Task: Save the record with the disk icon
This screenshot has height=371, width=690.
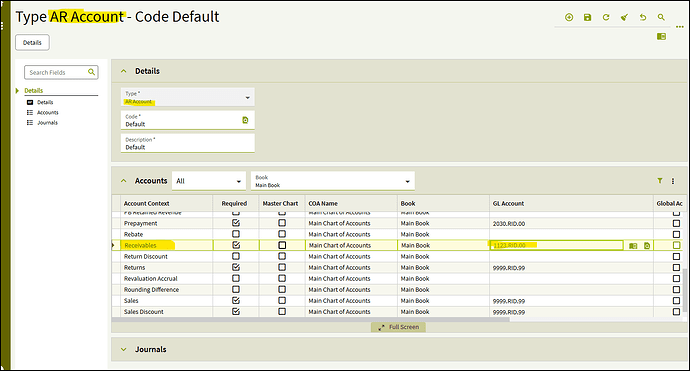Action: pos(587,17)
